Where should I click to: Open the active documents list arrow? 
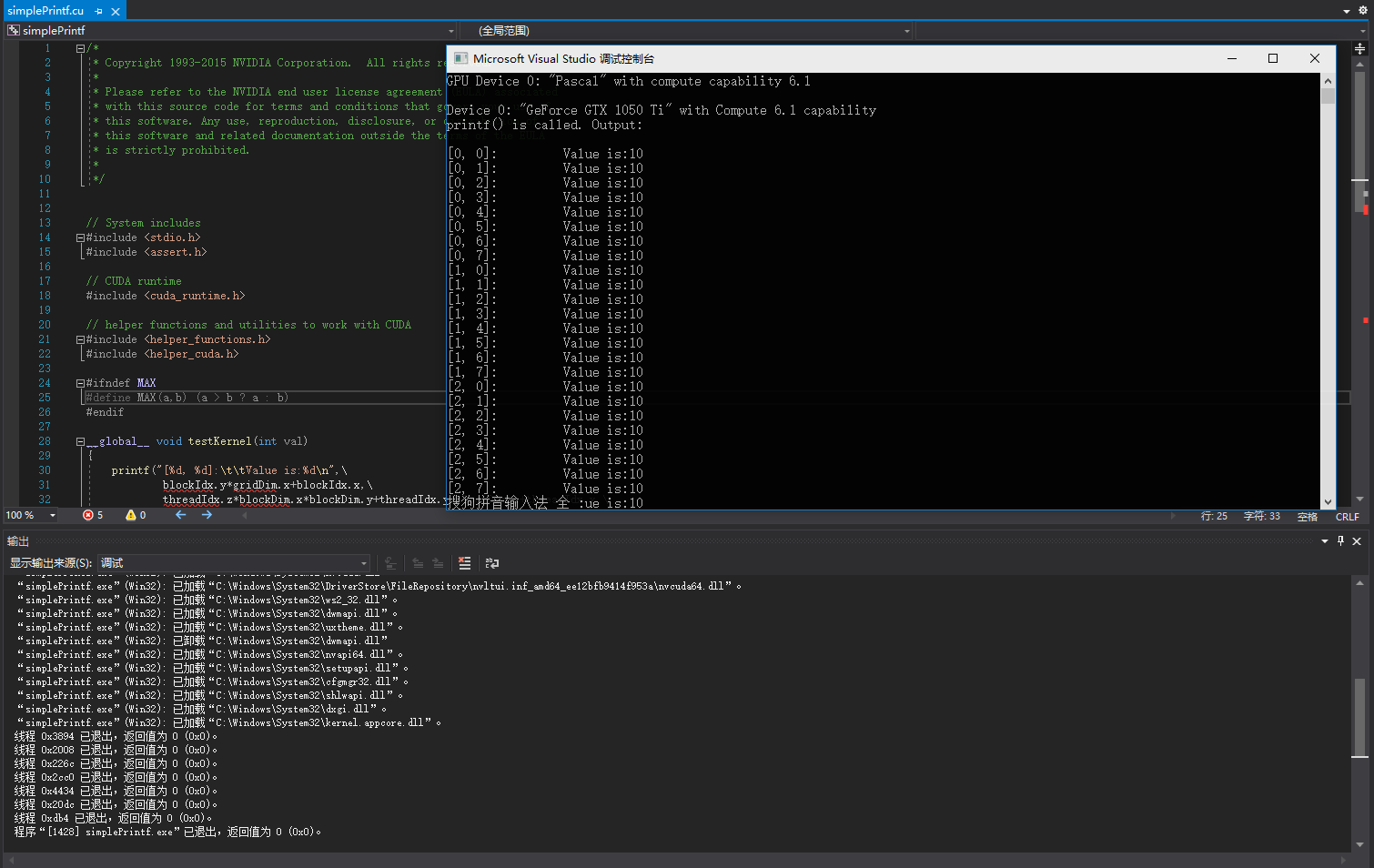point(1347,11)
